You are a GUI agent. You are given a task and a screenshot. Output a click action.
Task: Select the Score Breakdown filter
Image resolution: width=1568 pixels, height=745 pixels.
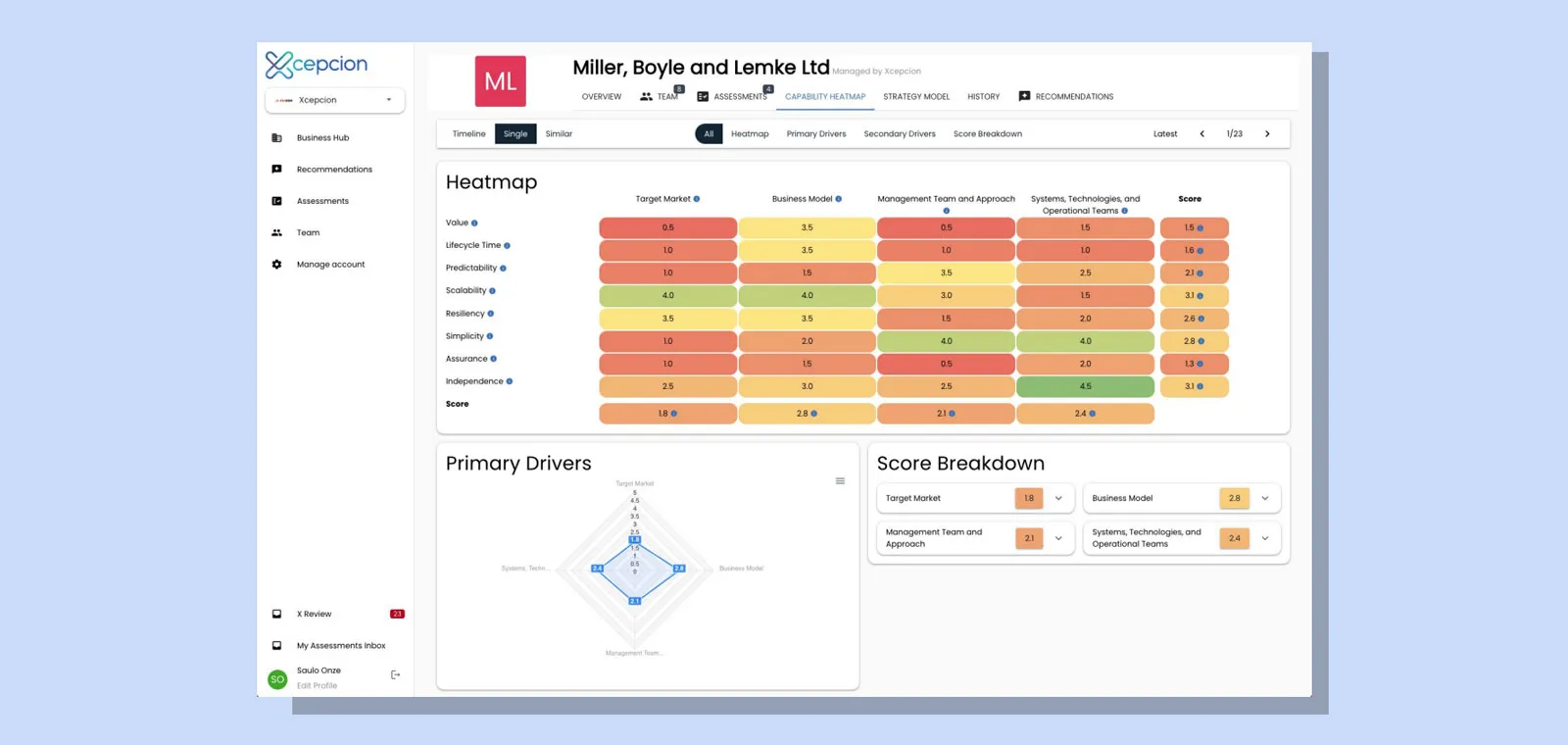pyautogui.click(x=988, y=134)
